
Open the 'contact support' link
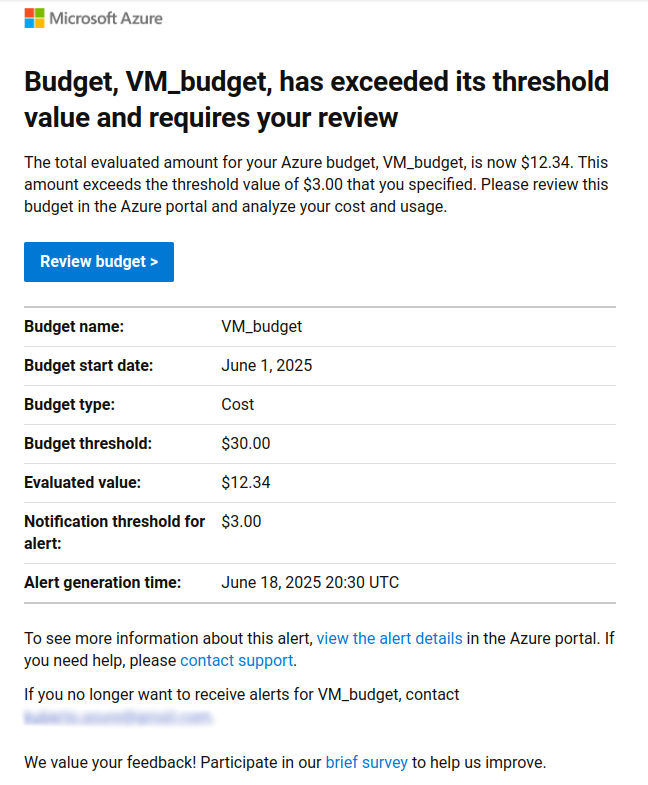pyautogui.click(x=236, y=660)
